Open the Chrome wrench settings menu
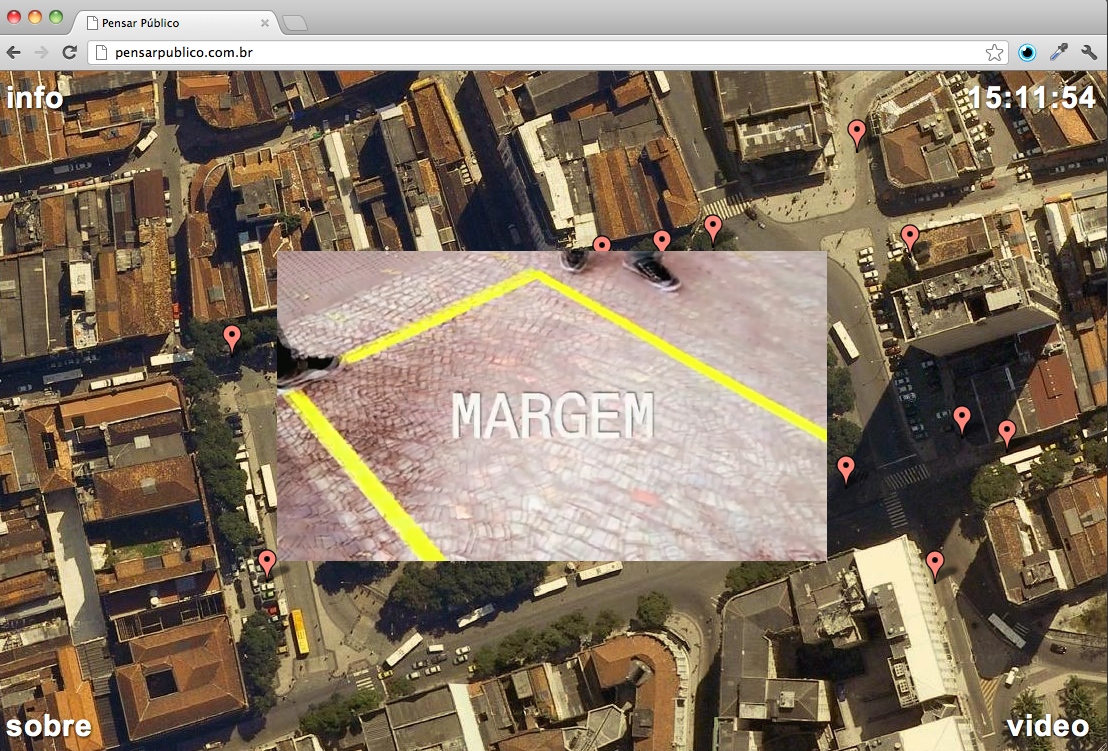Viewport: 1108px width, 751px height. coord(1089,52)
